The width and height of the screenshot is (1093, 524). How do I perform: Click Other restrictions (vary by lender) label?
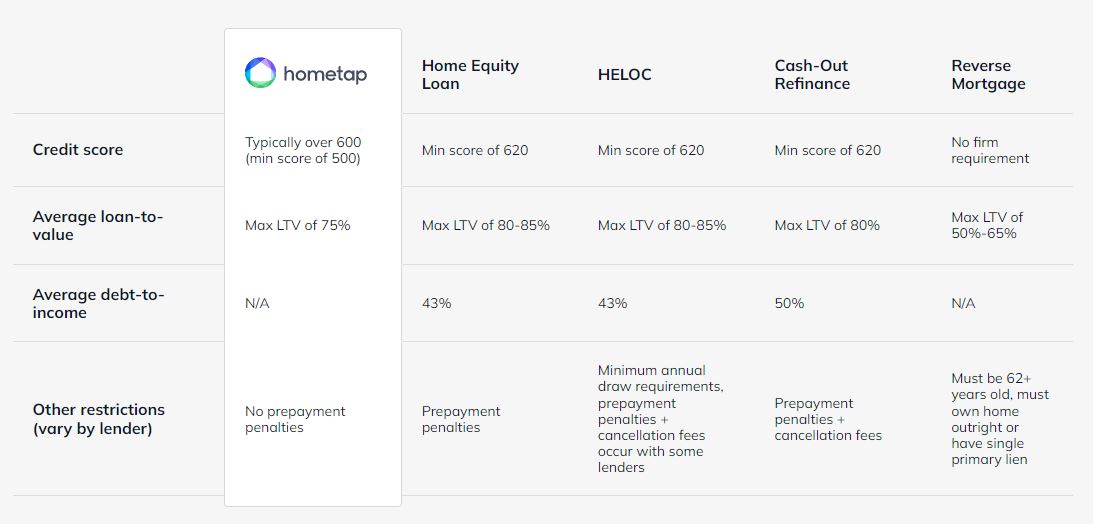(99, 419)
